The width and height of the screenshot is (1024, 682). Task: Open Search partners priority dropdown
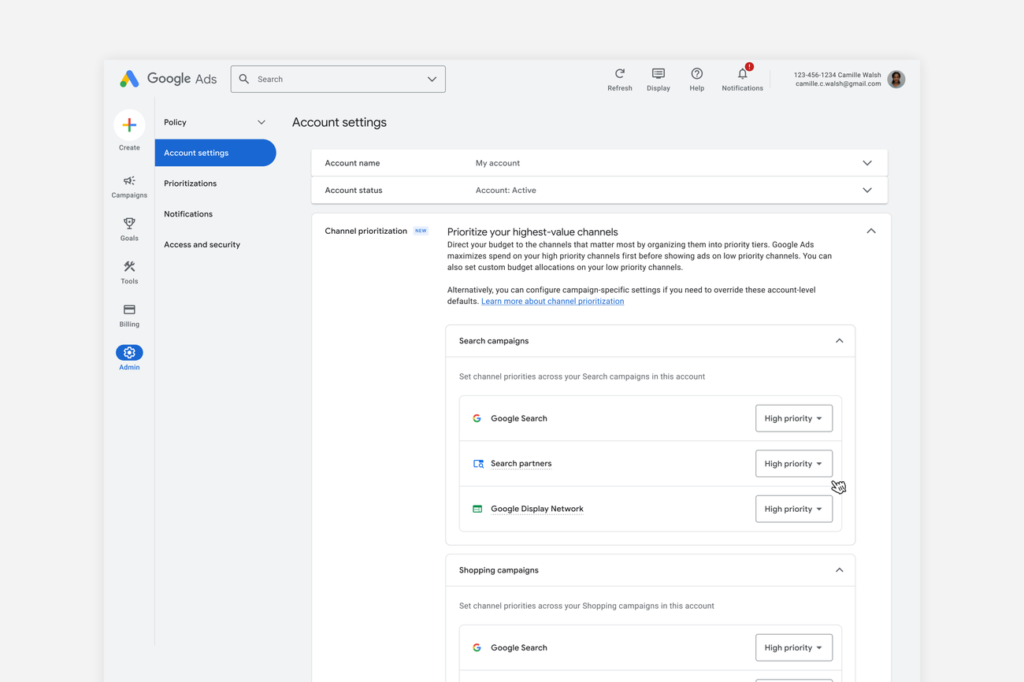pyautogui.click(x=793, y=463)
